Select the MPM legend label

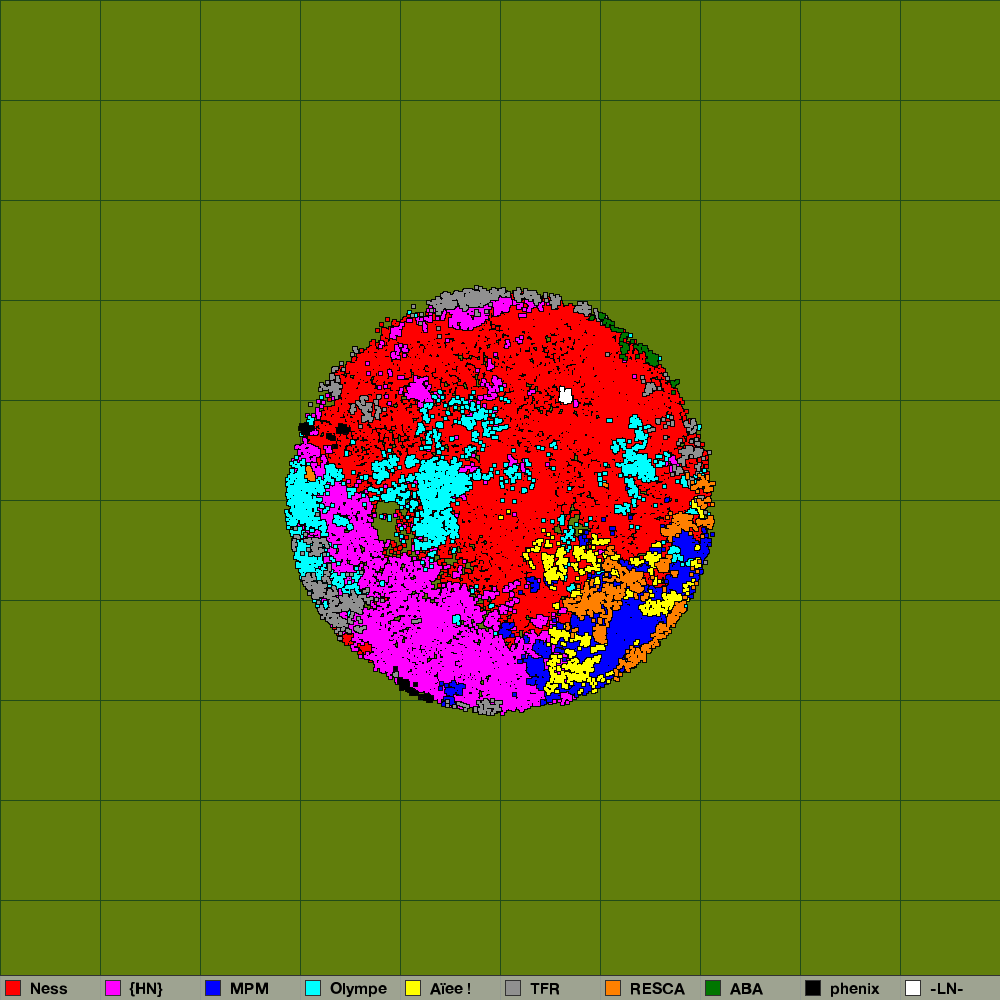click(249, 989)
